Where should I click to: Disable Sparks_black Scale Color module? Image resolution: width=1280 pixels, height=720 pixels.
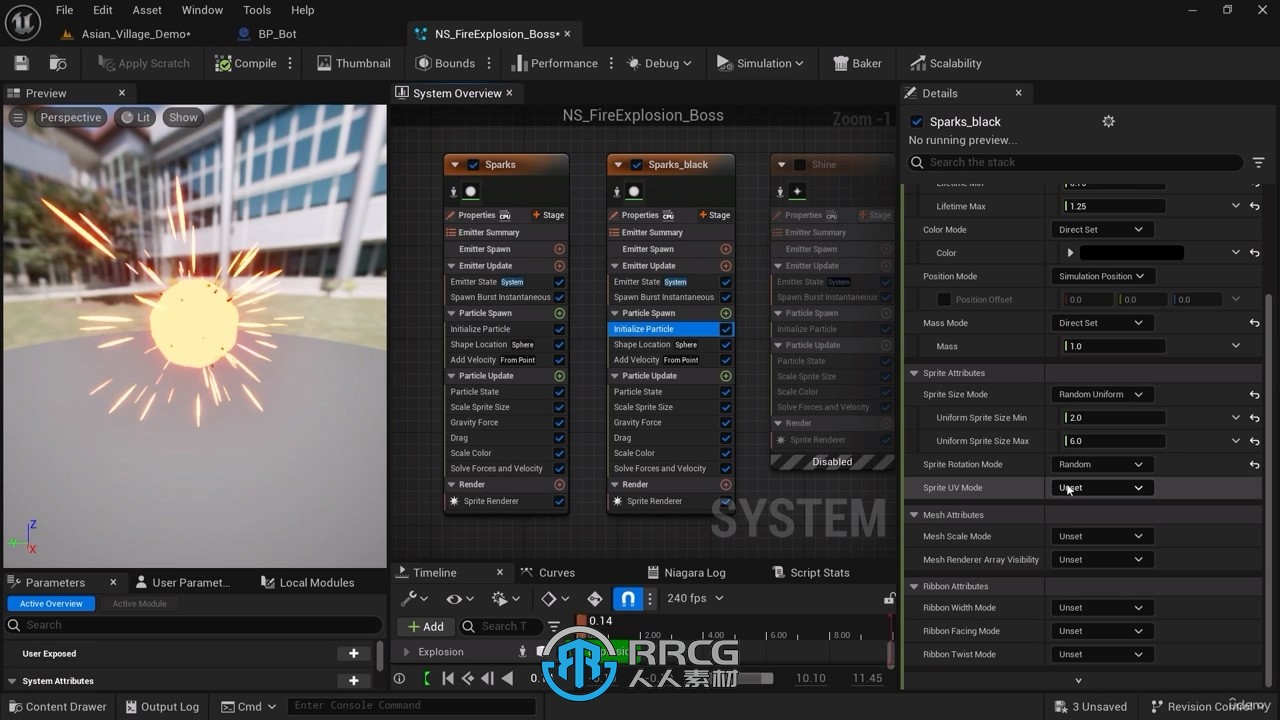[x=726, y=453]
